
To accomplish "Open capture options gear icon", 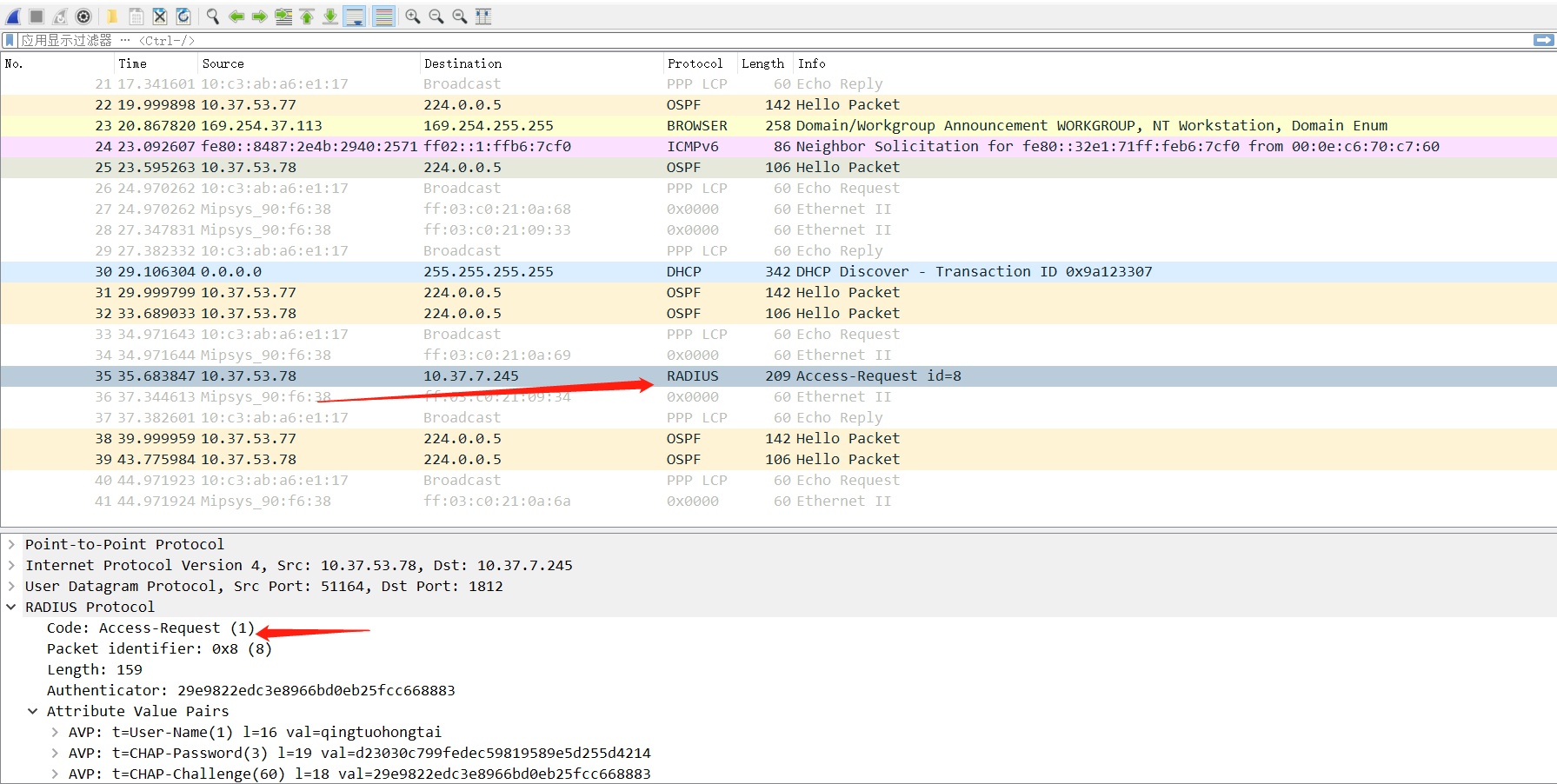I will click(83, 17).
